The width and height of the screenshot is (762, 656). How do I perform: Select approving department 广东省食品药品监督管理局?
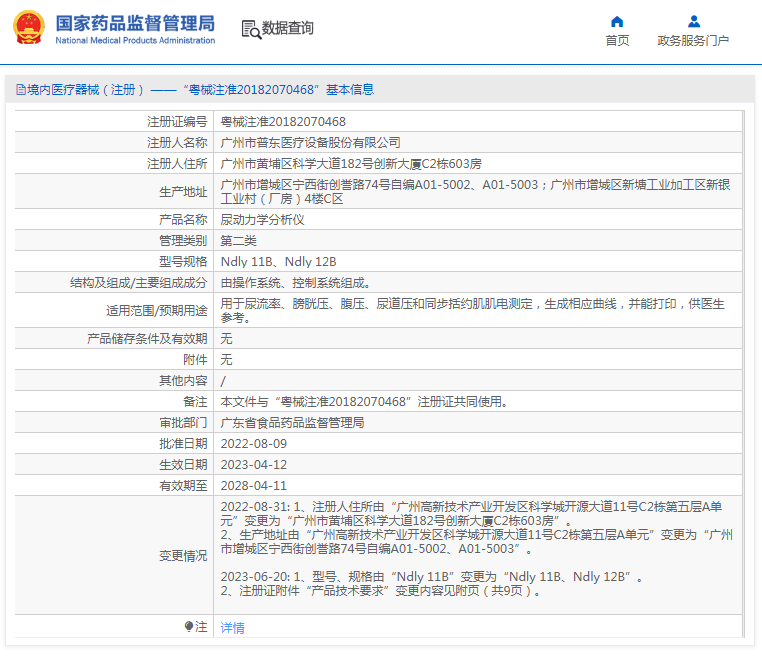pos(292,422)
